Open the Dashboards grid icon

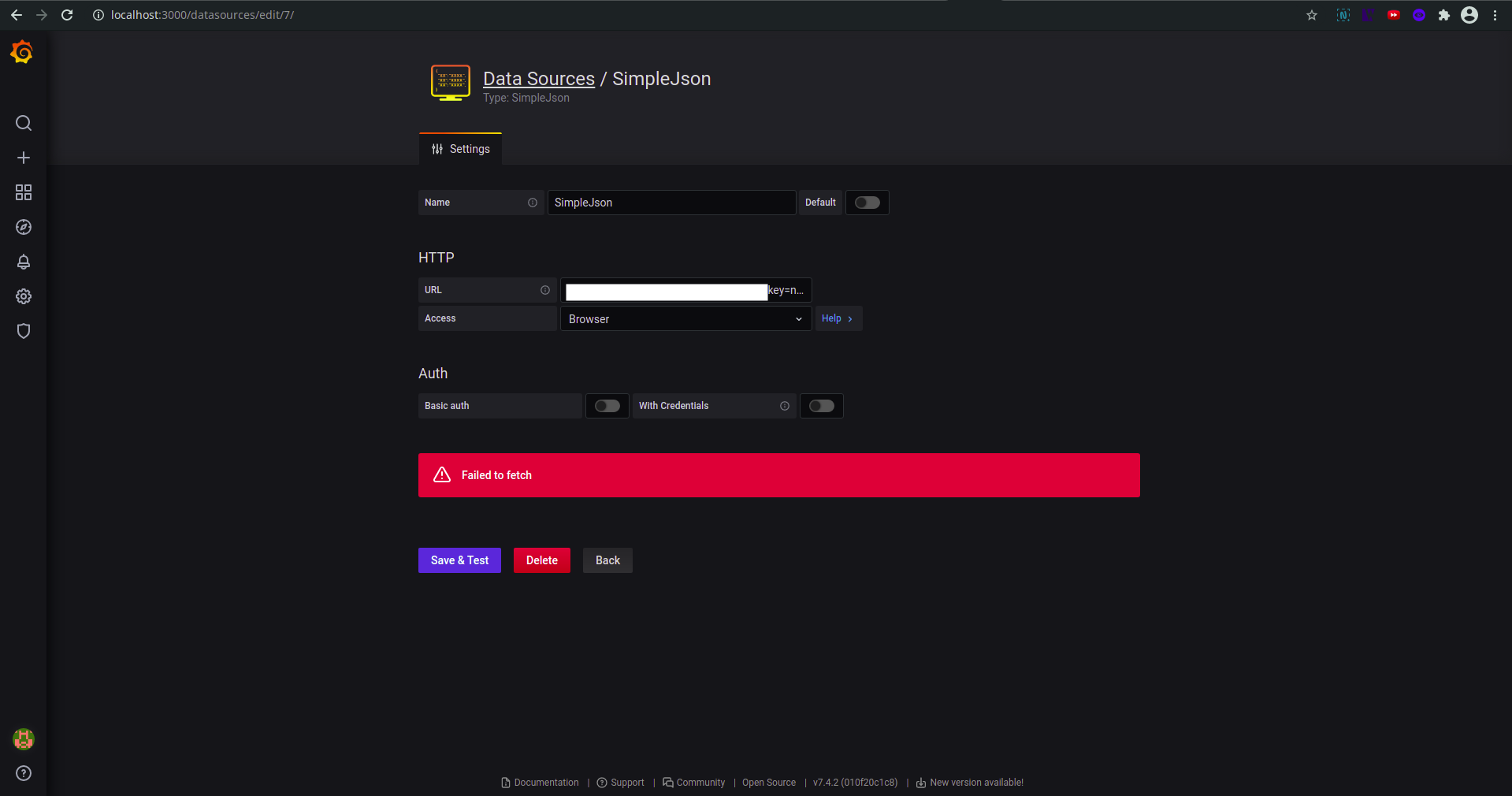(x=24, y=192)
